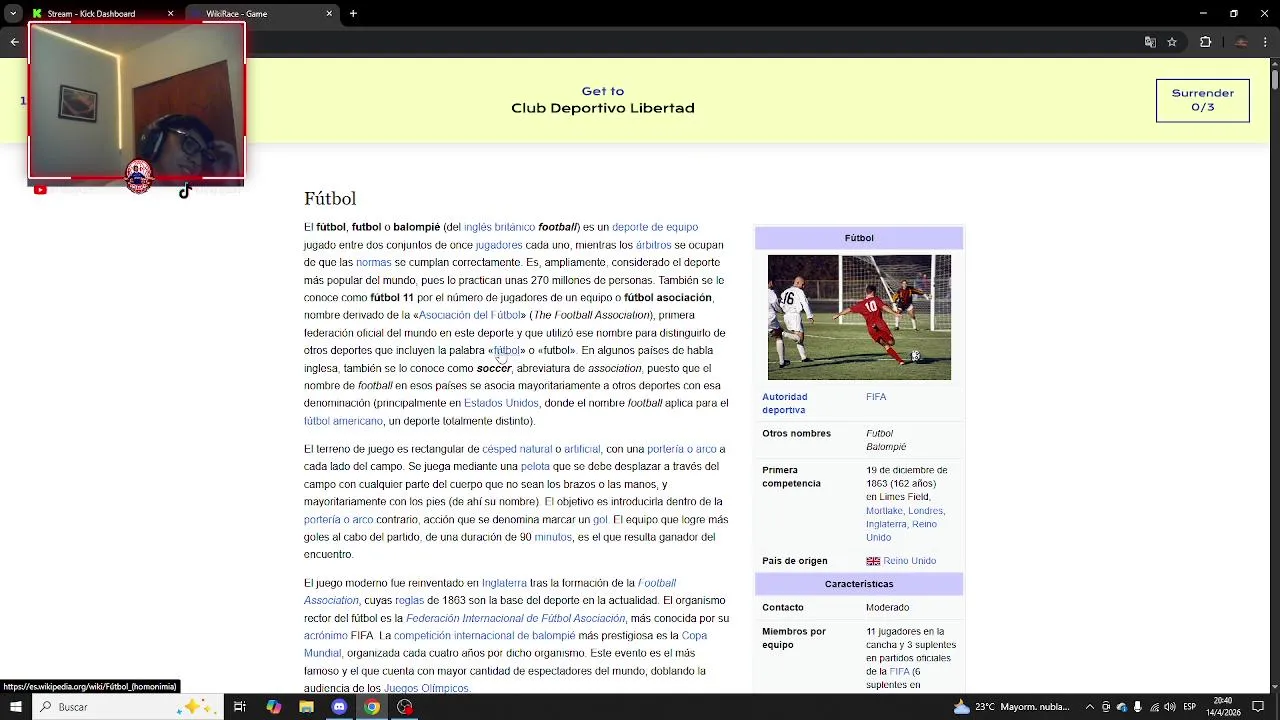Open the 'jugadores' link
The height and width of the screenshot is (720, 1280).
pos(498,245)
